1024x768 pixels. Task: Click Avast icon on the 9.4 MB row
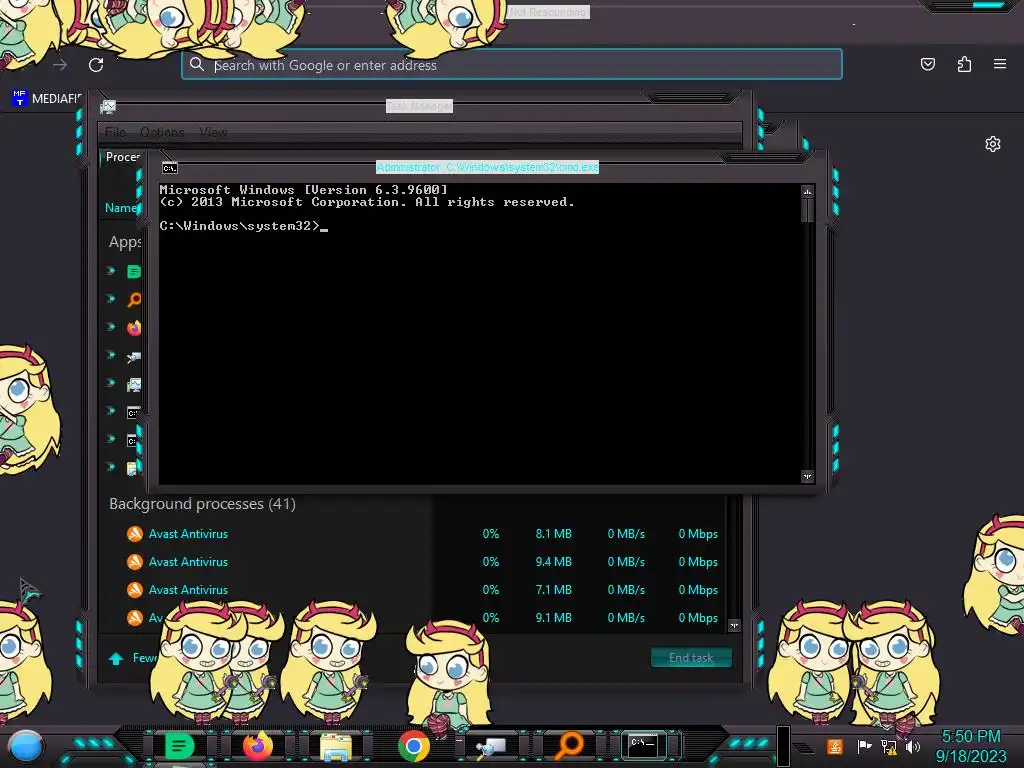(135, 562)
